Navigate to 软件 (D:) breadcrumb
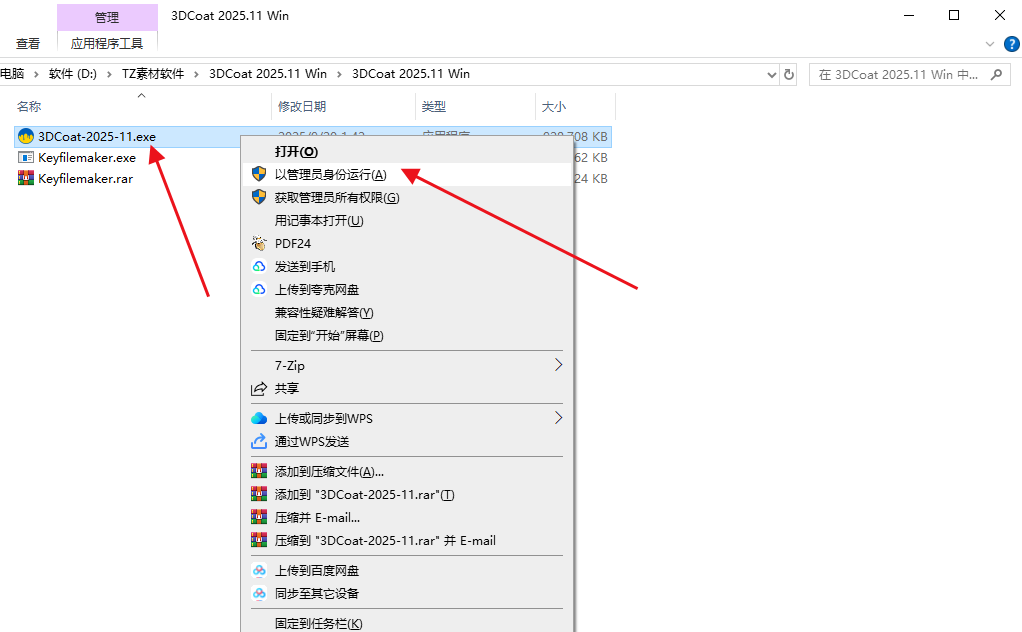 (x=72, y=74)
